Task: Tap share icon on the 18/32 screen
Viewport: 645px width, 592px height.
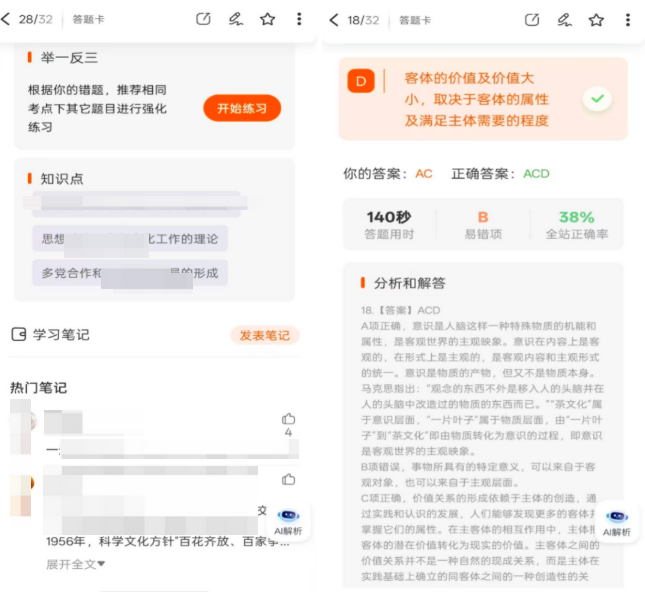Action: tap(532, 20)
